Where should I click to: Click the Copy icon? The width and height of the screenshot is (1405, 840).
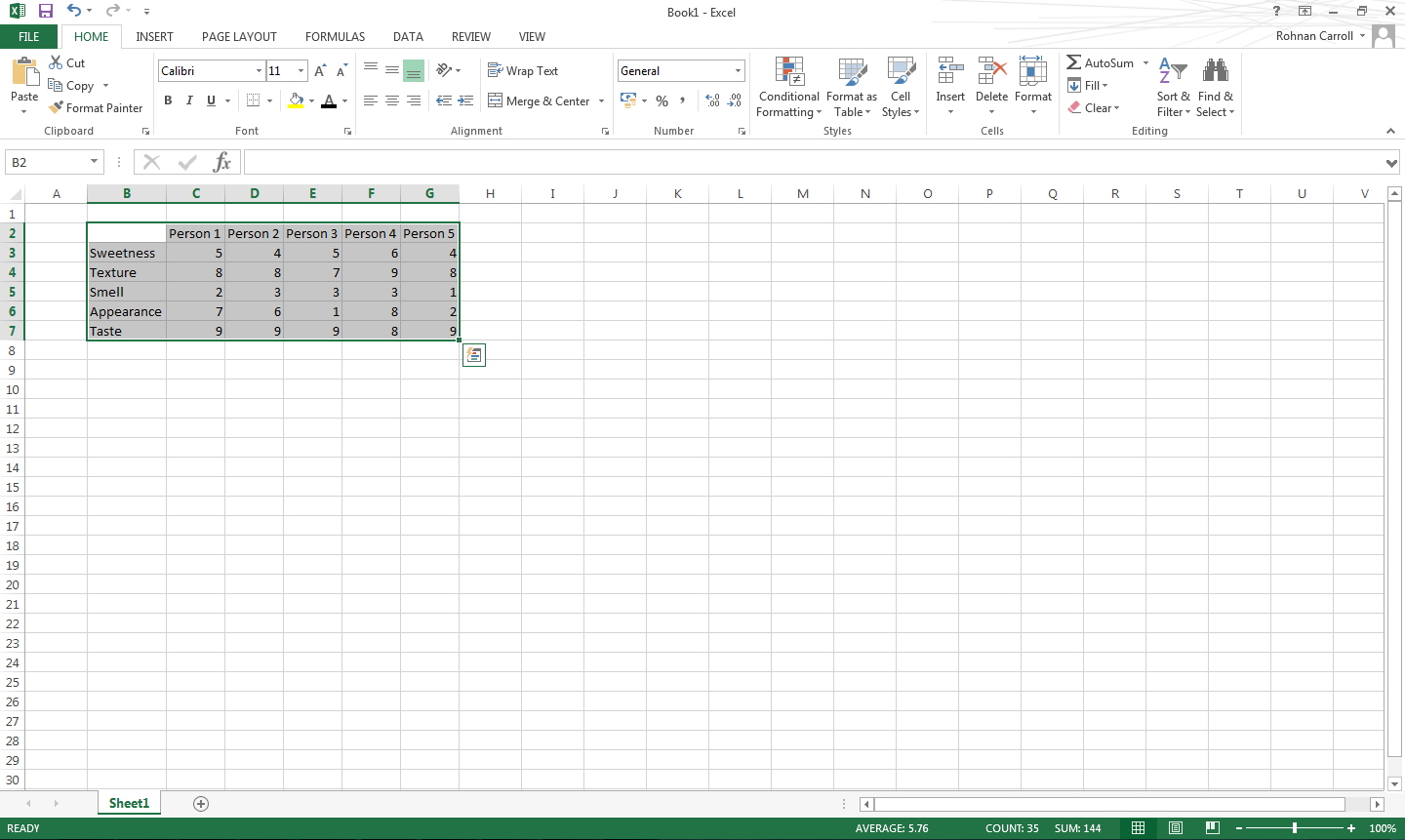[x=56, y=85]
